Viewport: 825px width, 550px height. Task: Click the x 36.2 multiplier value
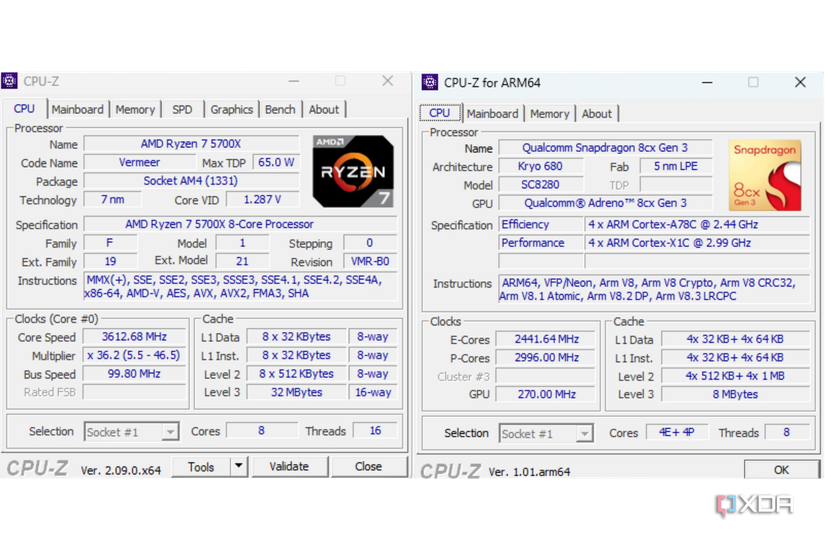click(x=134, y=355)
